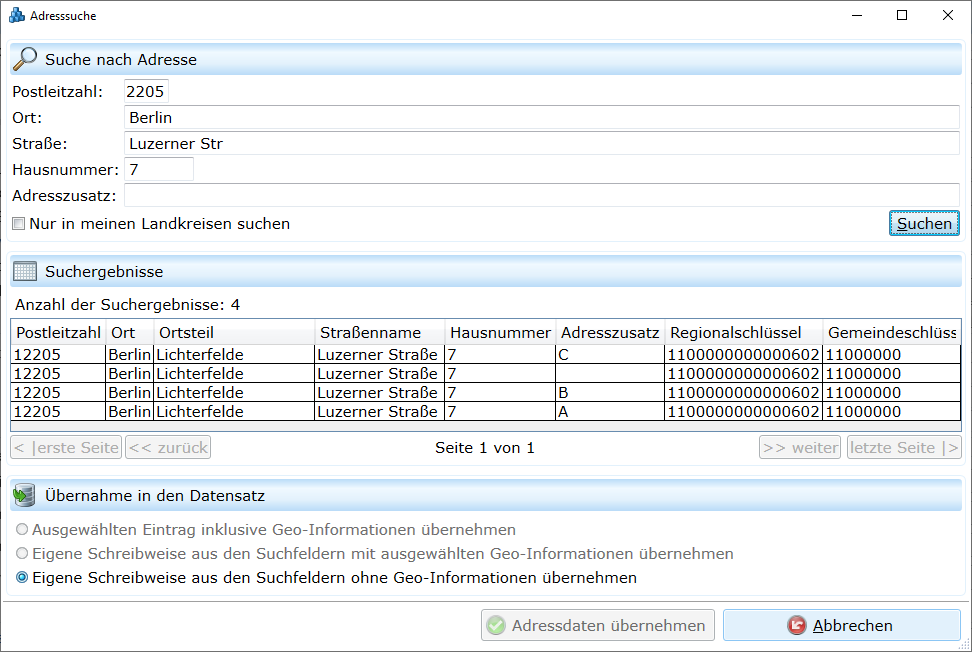This screenshot has width=972, height=652.
Task: Click the Suchergebnisse table grid icon
Action: (25, 271)
